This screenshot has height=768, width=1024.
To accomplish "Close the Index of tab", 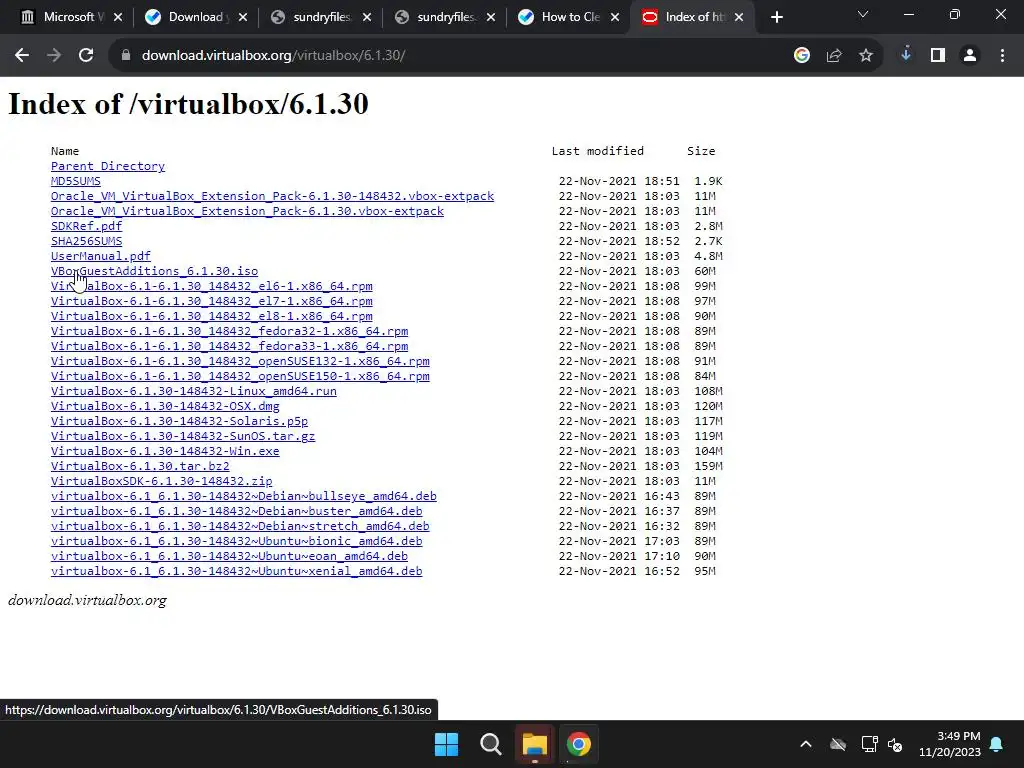I will click(739, 18).
